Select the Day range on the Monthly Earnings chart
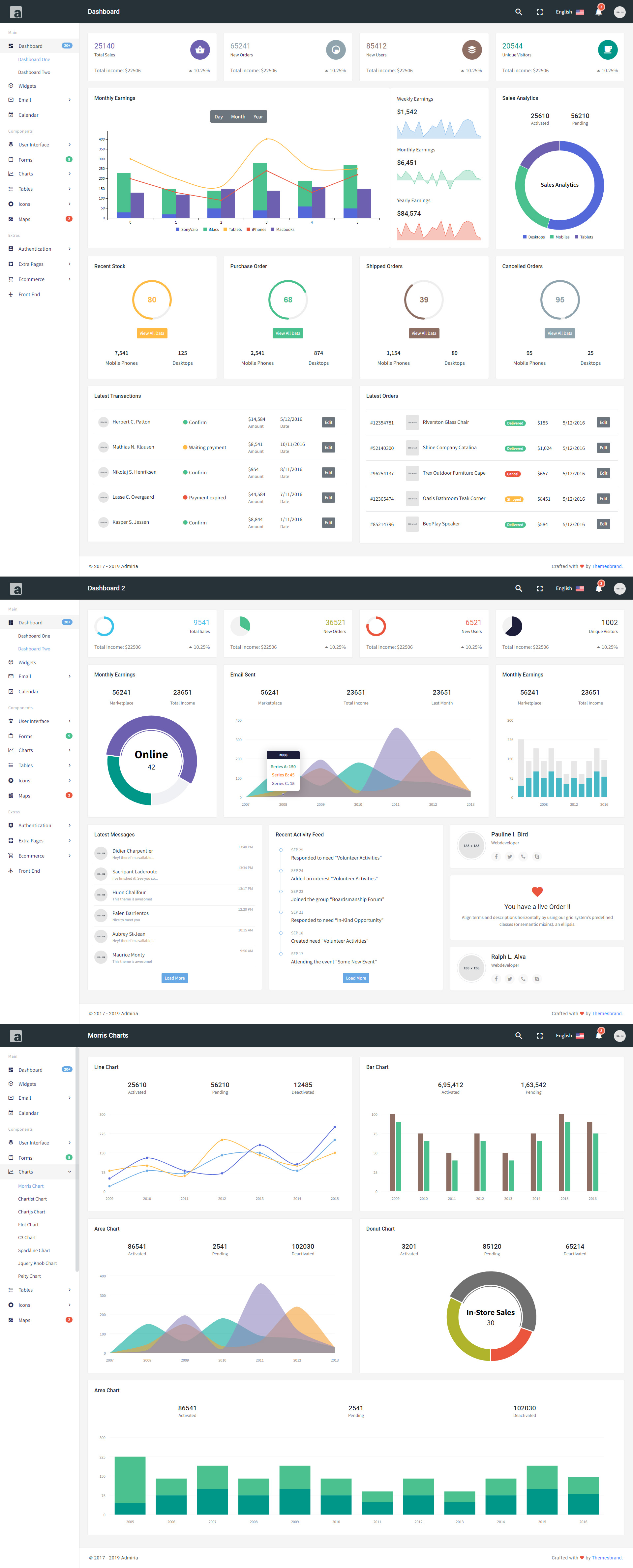Screen dimensions: 633x1568 pos(219,117)
